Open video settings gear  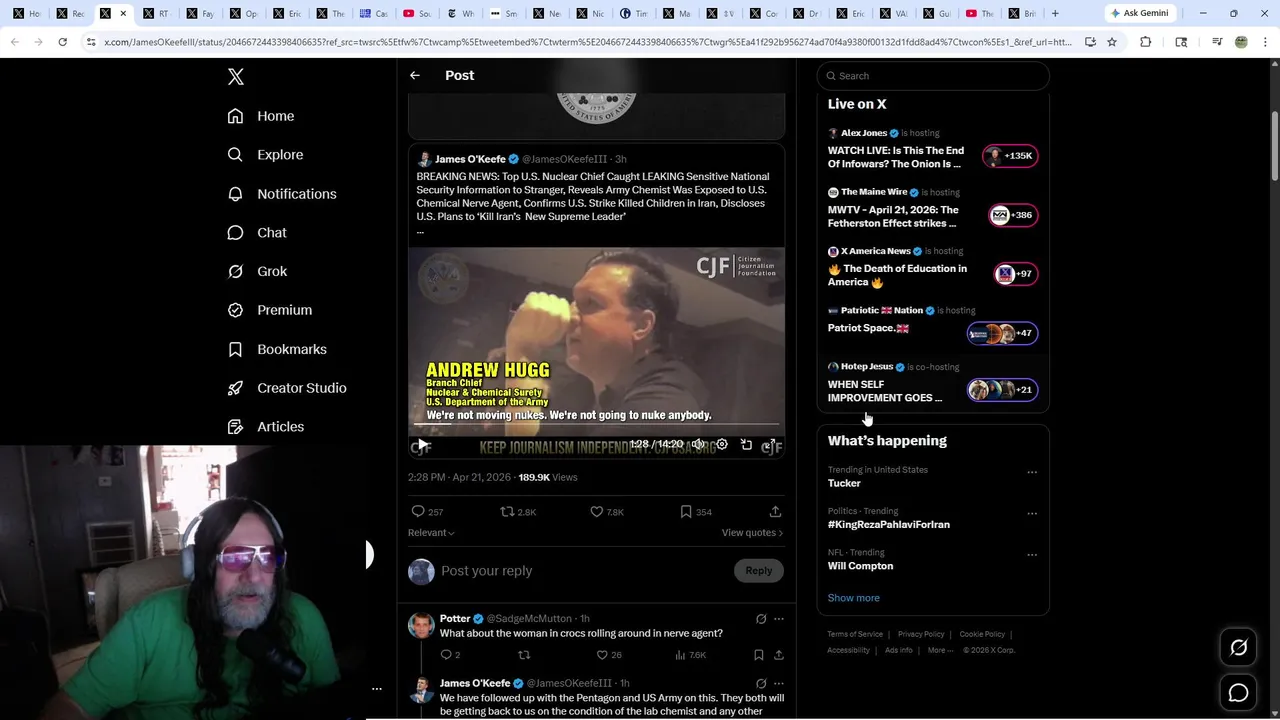click(722, 444)
